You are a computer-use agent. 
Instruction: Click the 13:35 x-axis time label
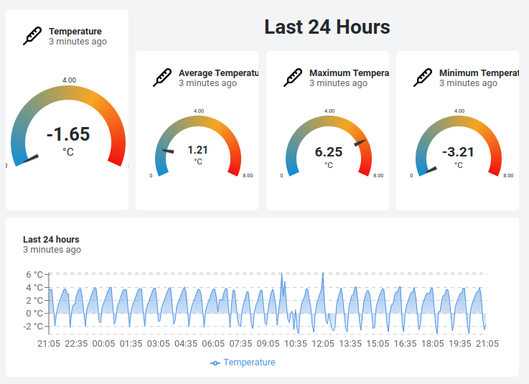click(x=350, y=344)
